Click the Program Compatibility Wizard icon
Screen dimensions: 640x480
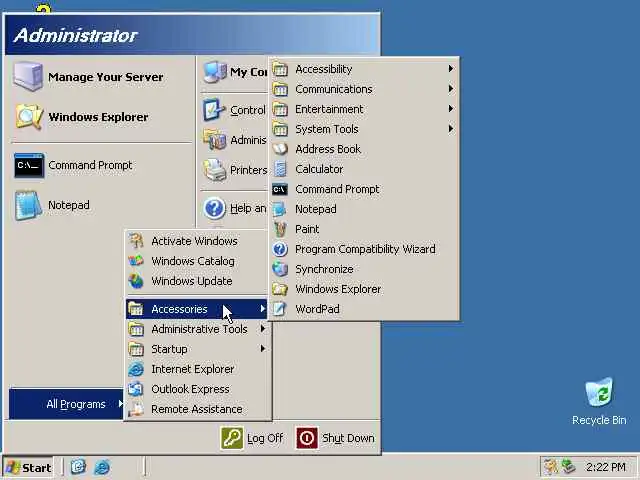click(x=280, y=249)
